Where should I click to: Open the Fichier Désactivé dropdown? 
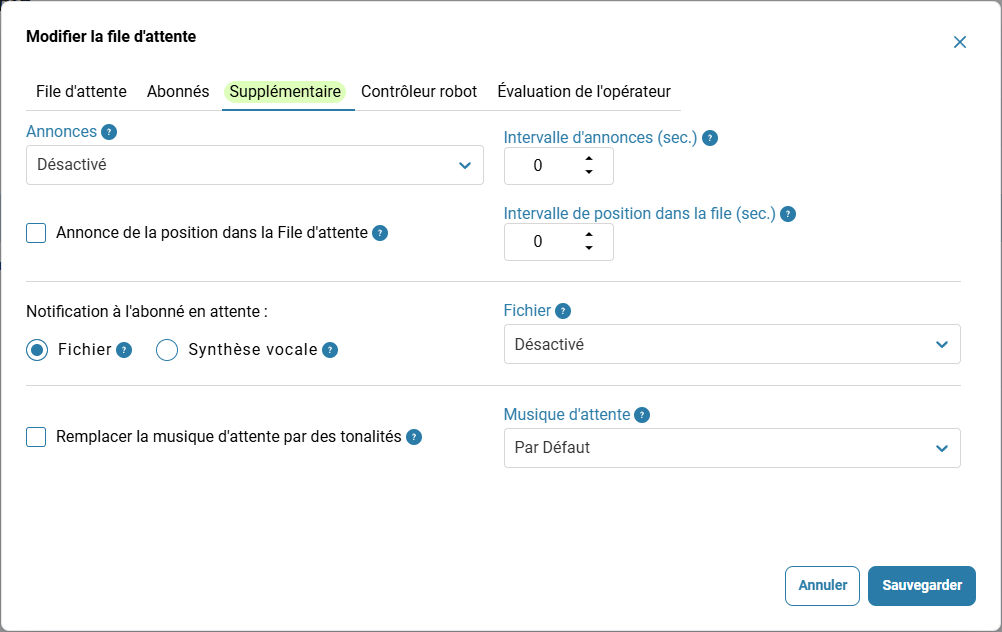[x=732, y=344]
